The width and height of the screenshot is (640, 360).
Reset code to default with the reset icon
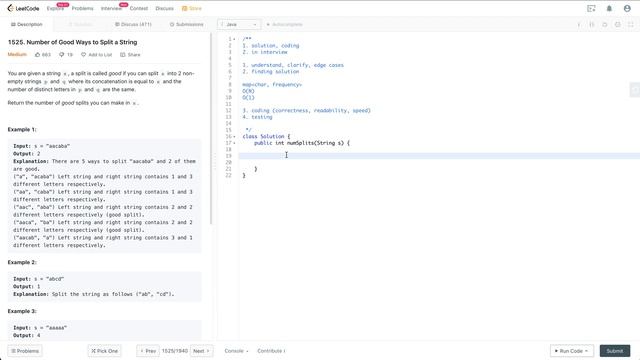point(604,25)
